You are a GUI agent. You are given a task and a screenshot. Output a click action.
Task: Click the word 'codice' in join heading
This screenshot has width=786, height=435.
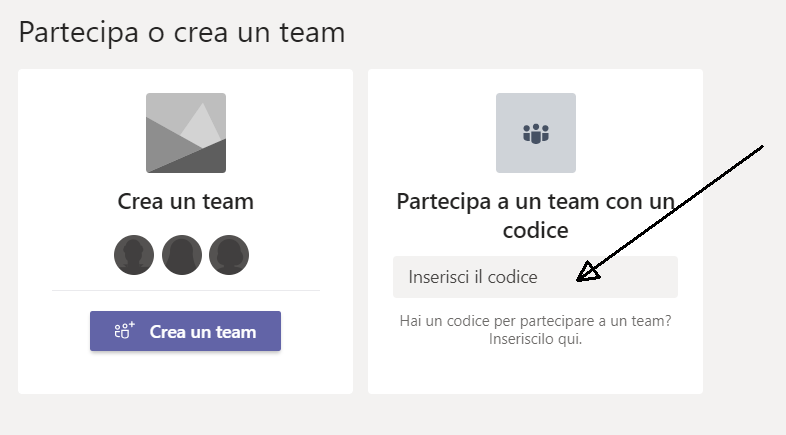[x=535, y=231]
